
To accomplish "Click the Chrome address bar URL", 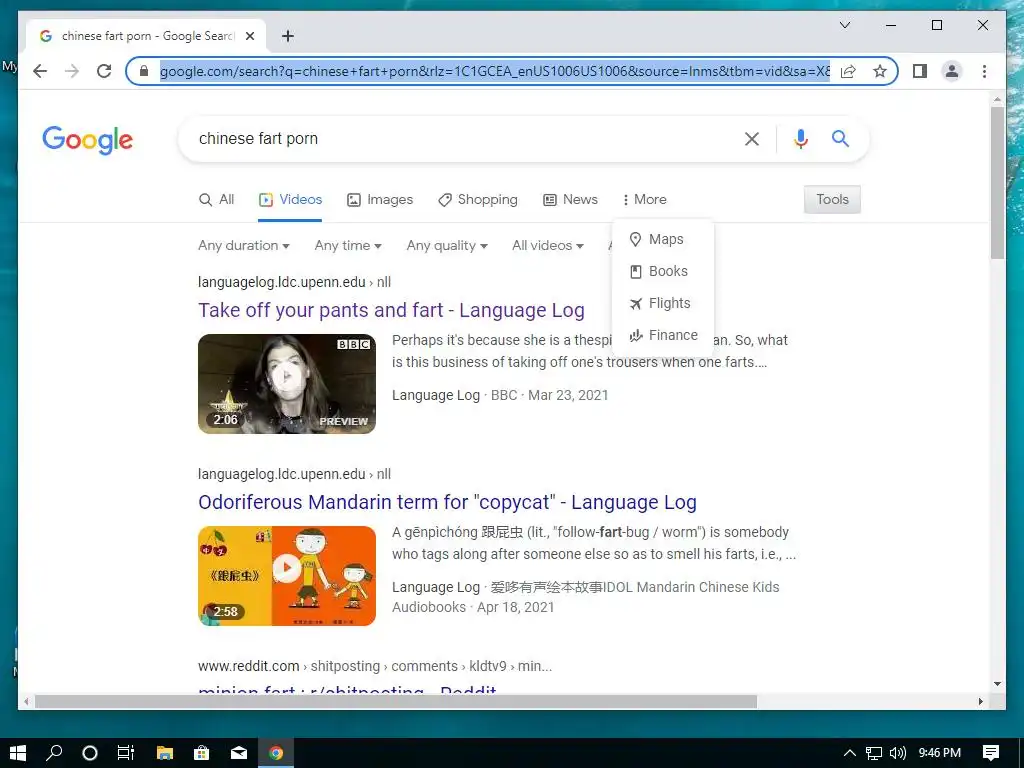I will coord(494,71).
